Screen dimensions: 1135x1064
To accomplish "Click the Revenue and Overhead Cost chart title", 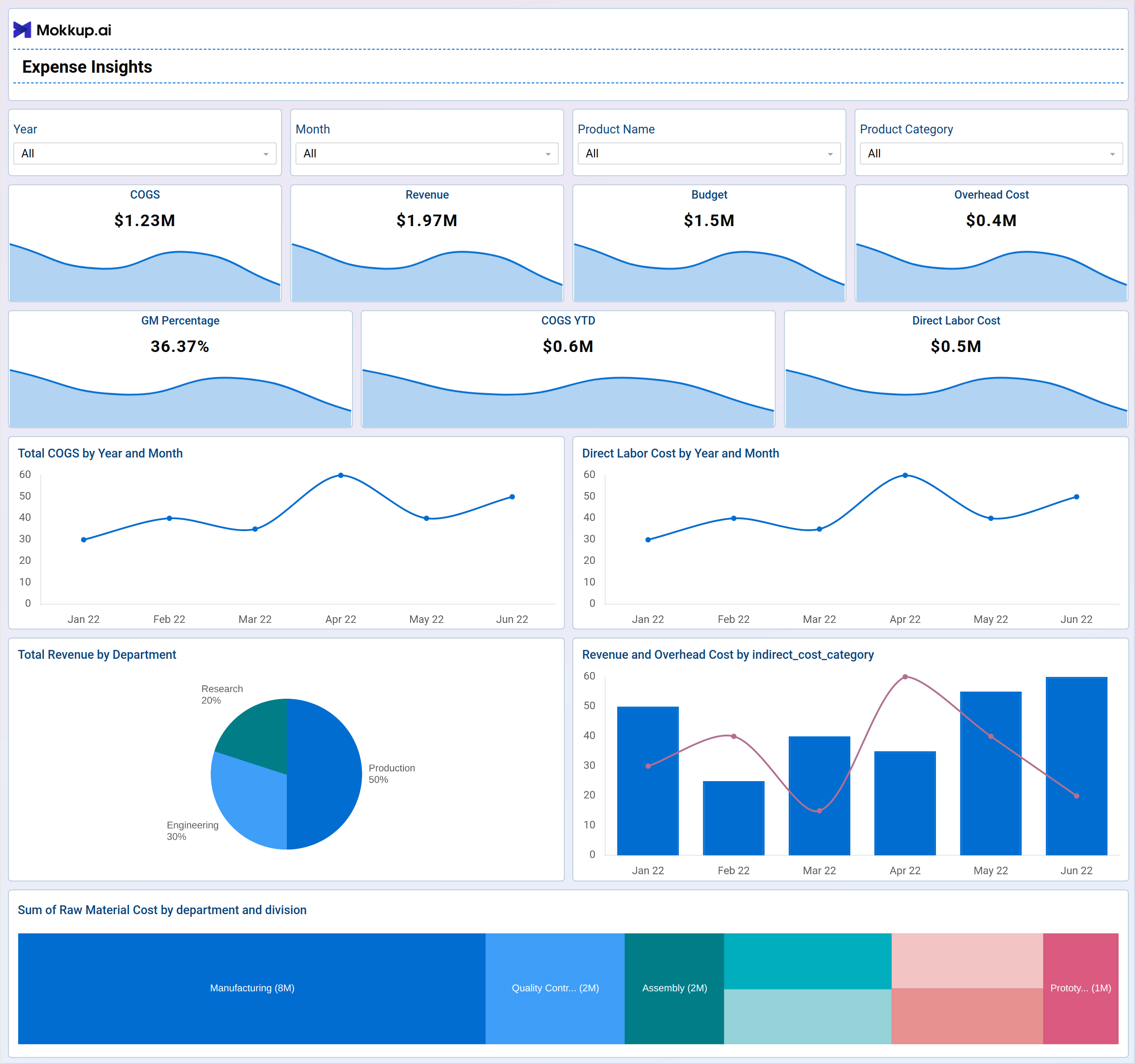I will (728, 655).
